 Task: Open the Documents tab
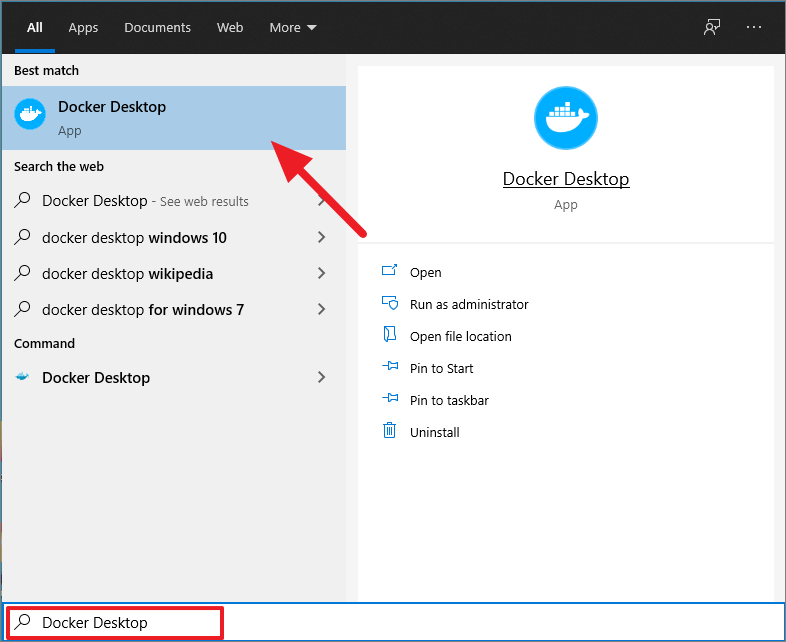pos(157,28)
